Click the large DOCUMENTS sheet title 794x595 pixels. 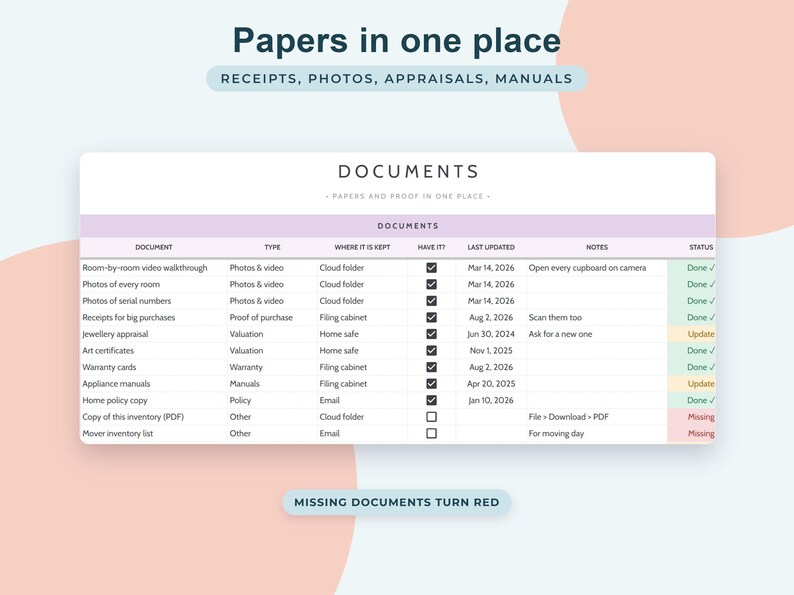(409, 172)
